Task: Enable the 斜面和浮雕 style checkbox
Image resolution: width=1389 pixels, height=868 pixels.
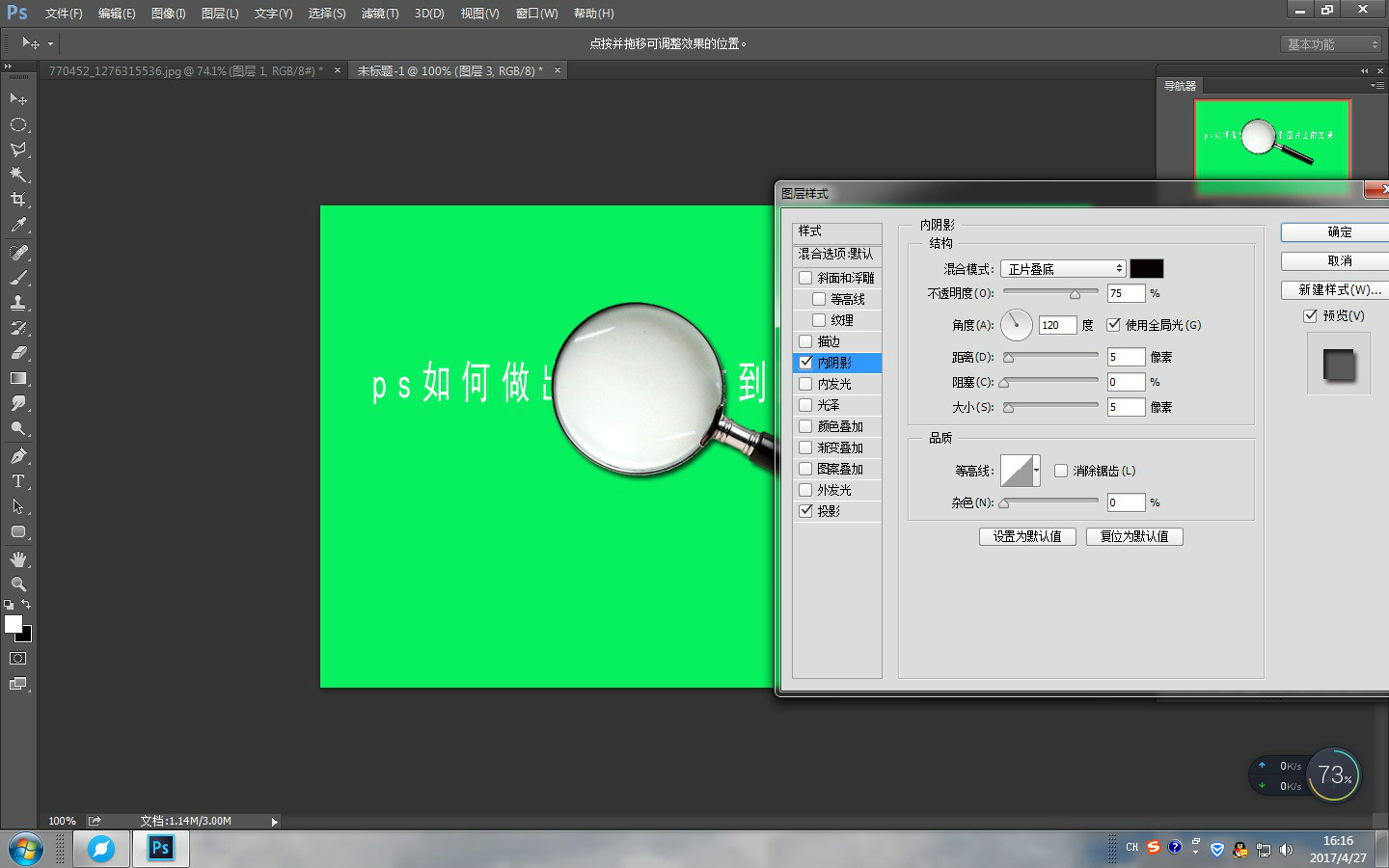Action: (x=805, y=278)
